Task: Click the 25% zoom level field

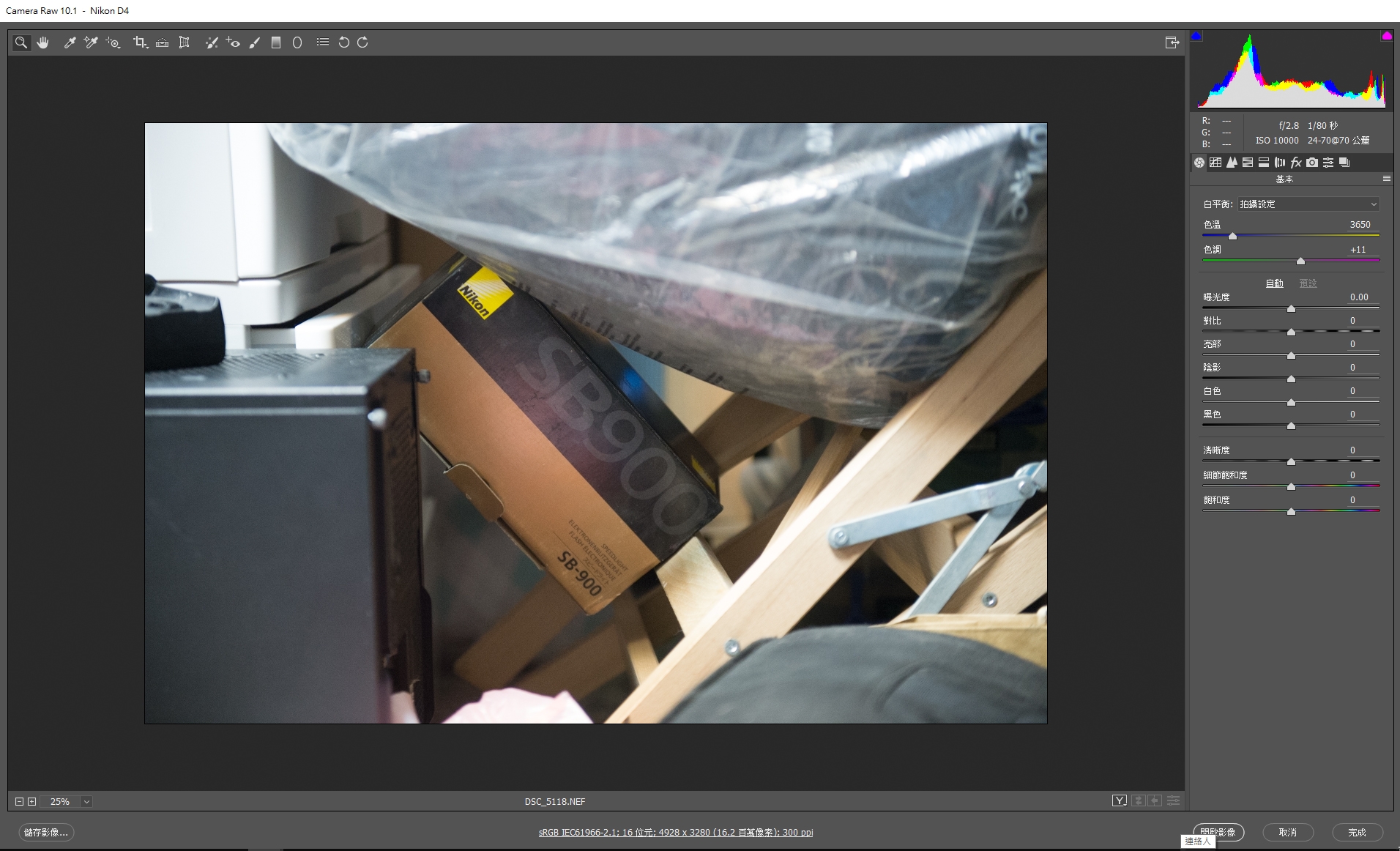Action: (x=60, y=801)
